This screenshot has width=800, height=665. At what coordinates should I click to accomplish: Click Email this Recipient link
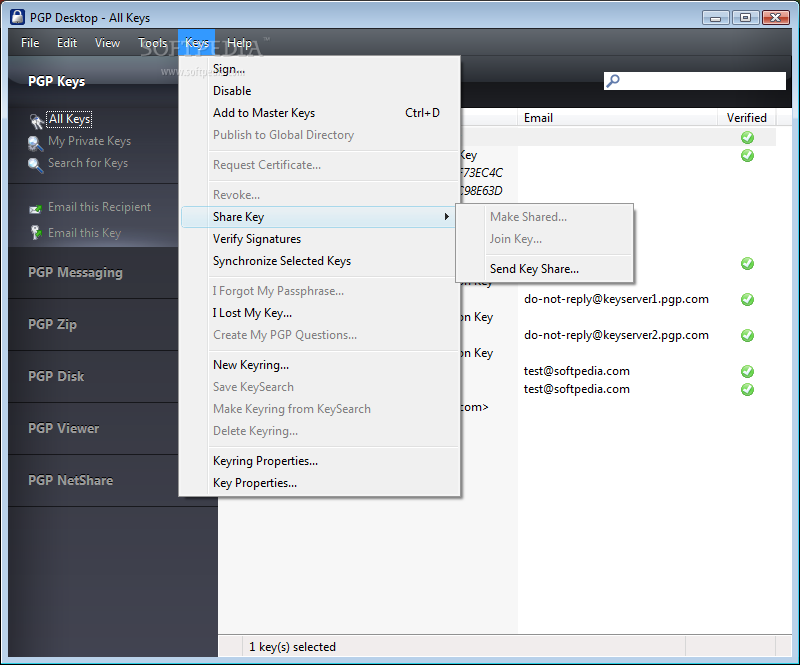coord(99,207)
